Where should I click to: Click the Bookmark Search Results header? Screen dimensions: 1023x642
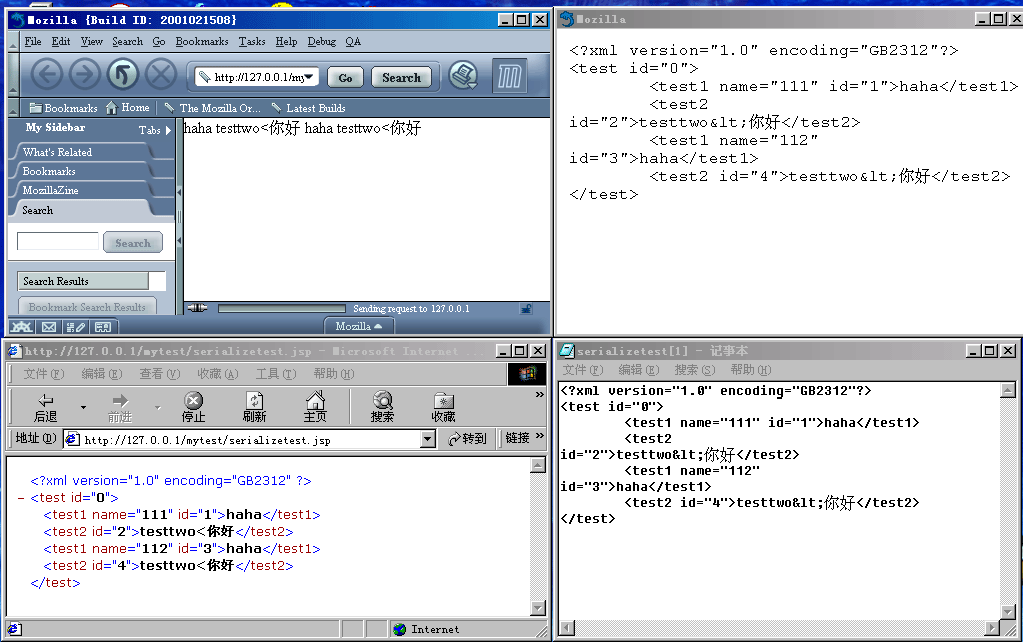[87, 307]
